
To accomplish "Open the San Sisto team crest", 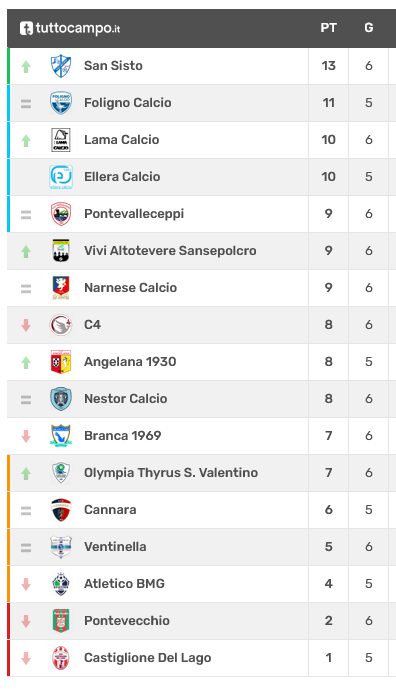I will pyautogui.click(x=61, y=66).
